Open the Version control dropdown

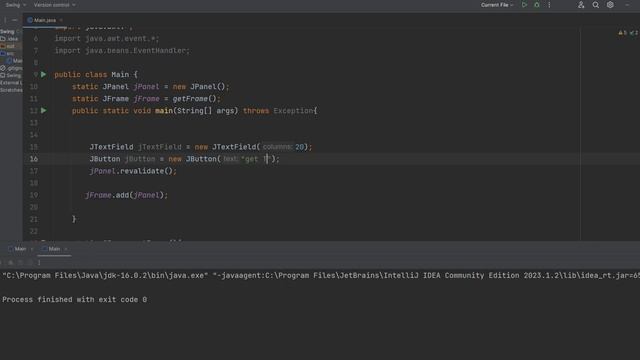(x=54, y=5)
